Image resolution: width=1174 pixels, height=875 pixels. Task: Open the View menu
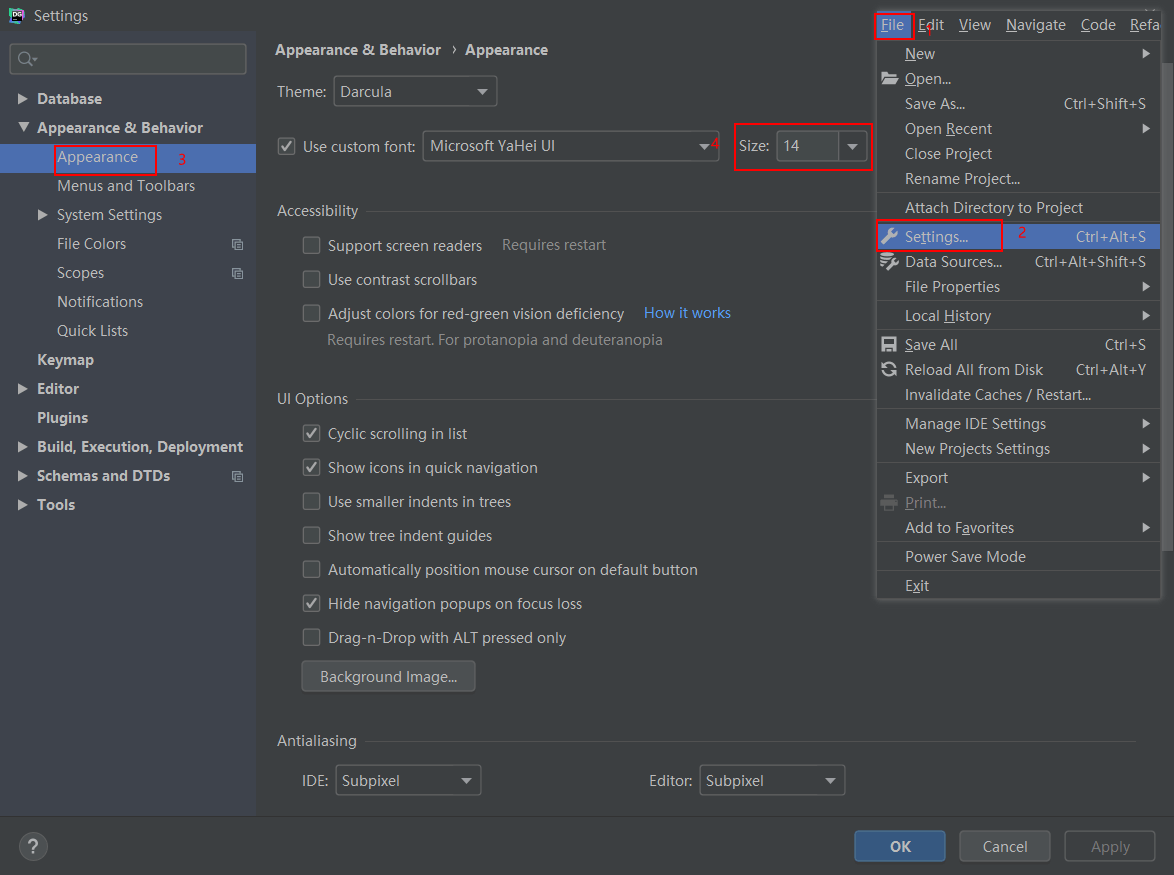975,25
